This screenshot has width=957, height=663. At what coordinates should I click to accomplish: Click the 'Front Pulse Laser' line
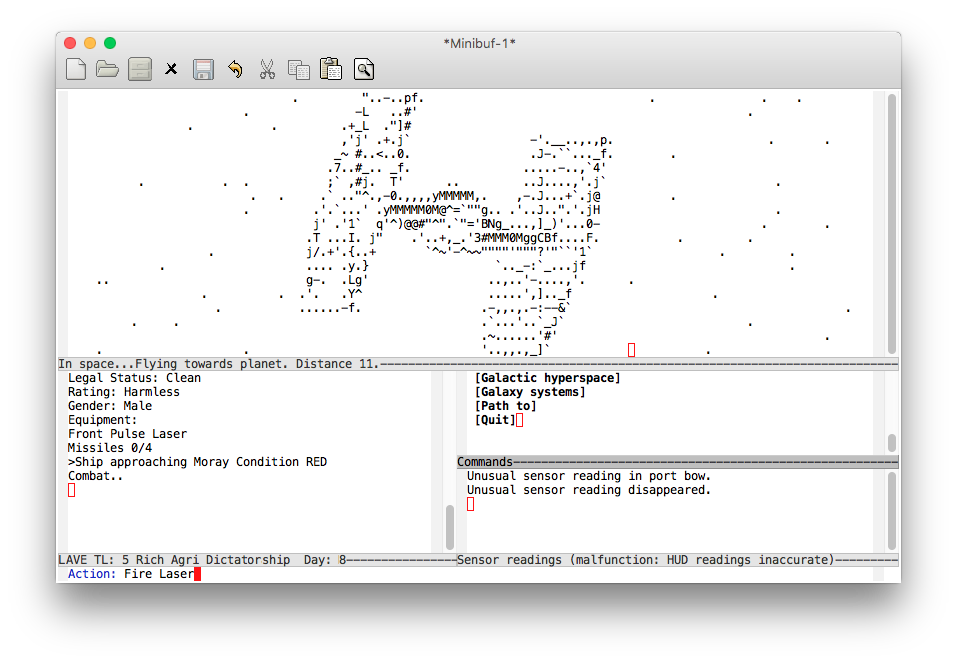128,434
